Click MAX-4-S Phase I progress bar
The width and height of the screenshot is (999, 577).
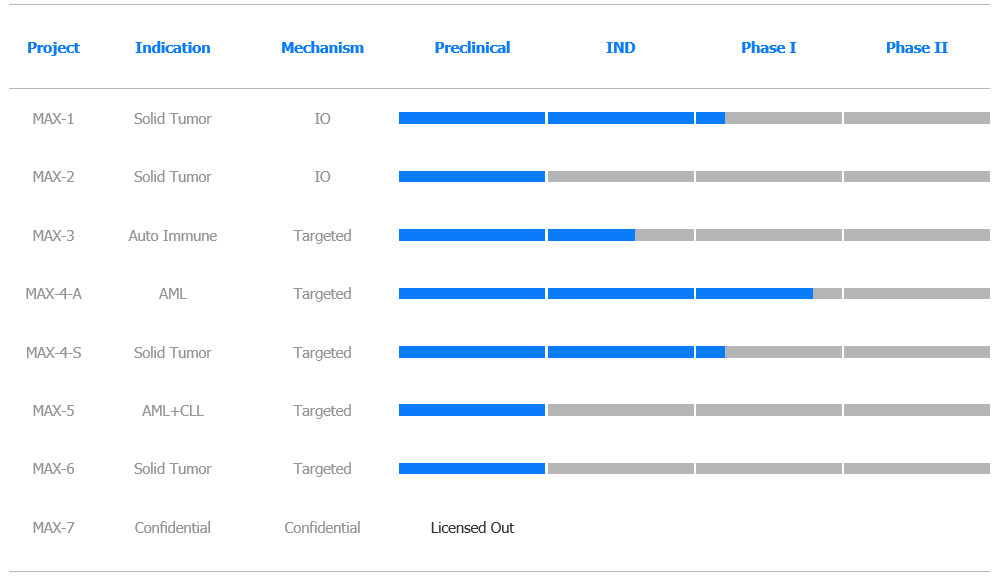pyautogui.click(x=769, y=352)
